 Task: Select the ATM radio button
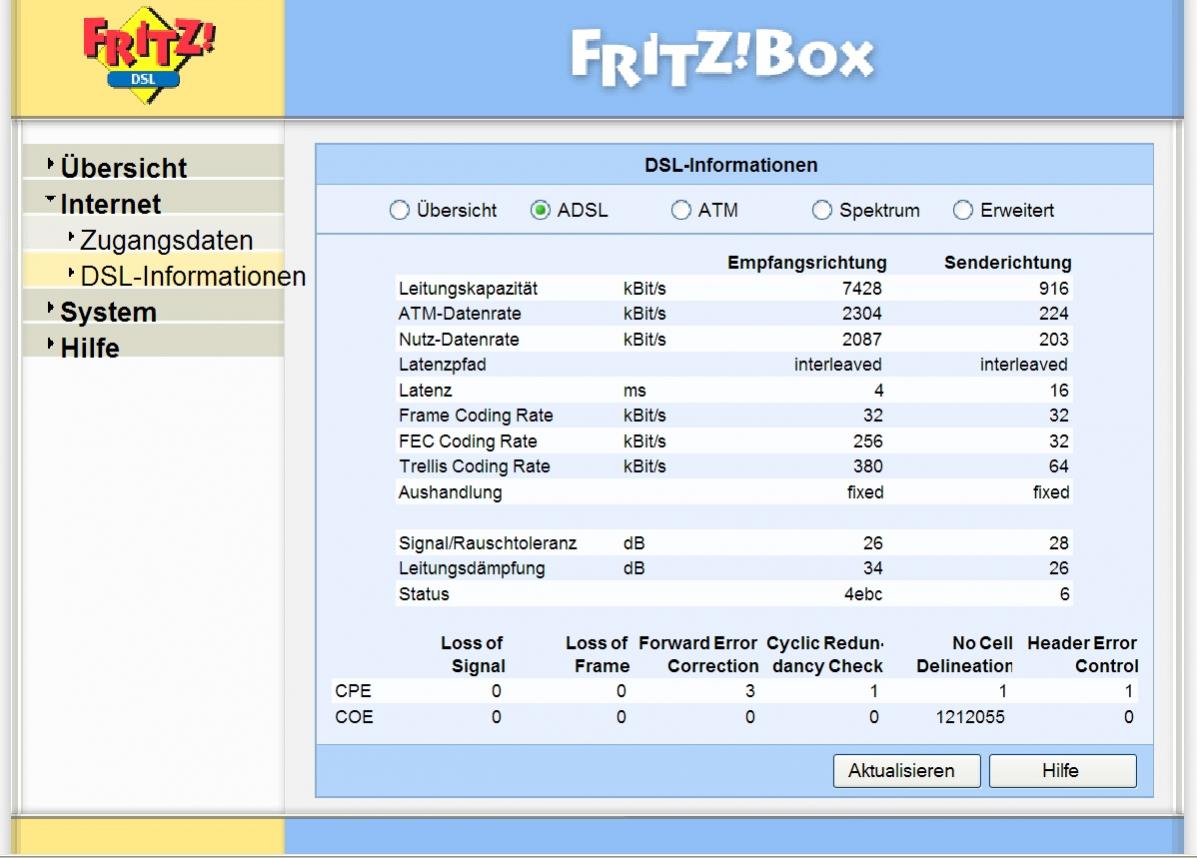point(680,210)
